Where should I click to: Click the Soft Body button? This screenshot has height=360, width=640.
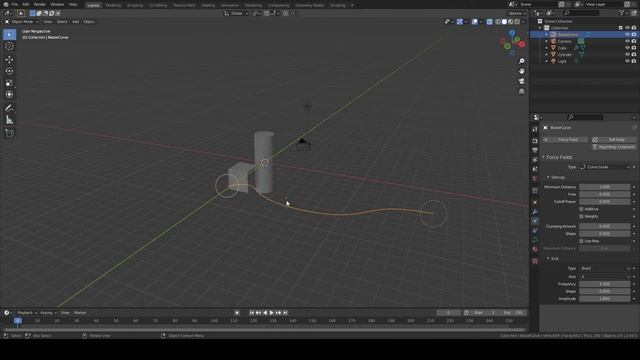point(614,140)
